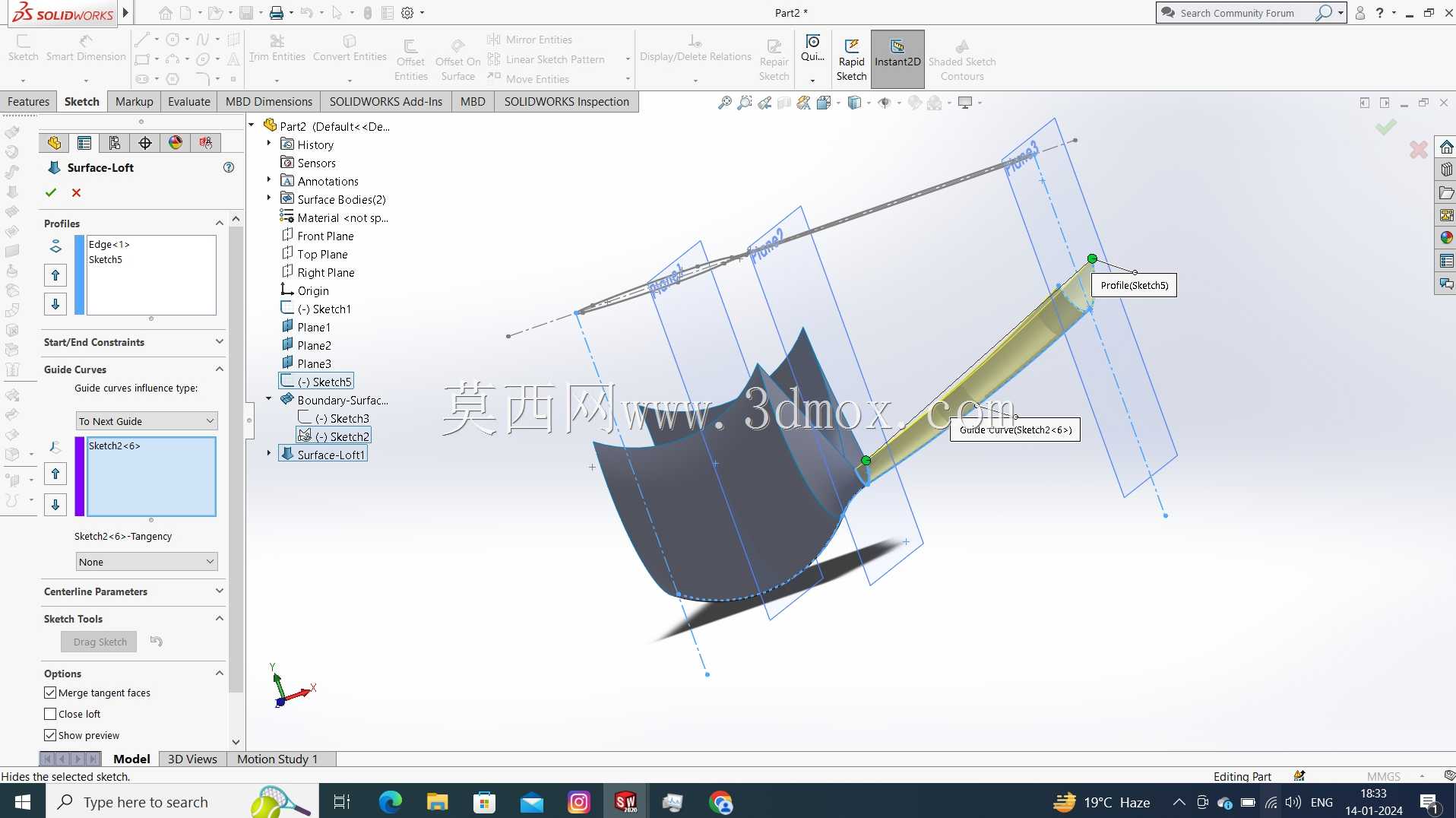Open Hide/Show Items icon in view toolbar
Viewport: 1456px width, 818px height.
[x=885, y=103]
